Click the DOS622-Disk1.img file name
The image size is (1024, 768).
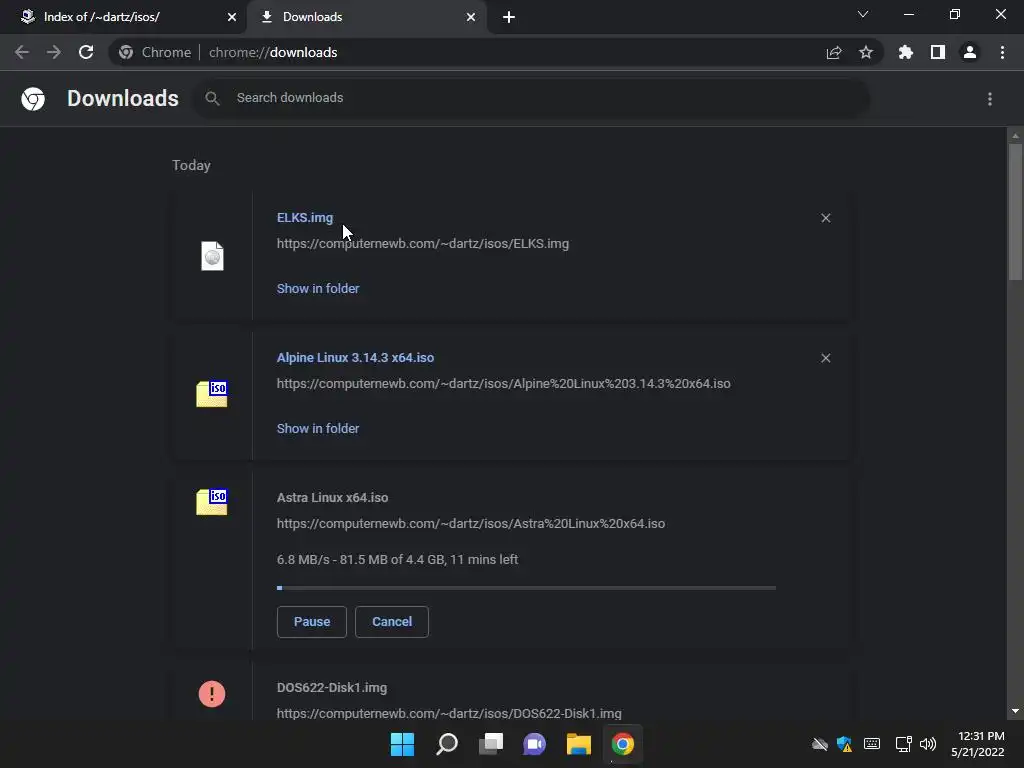(332, 688)
